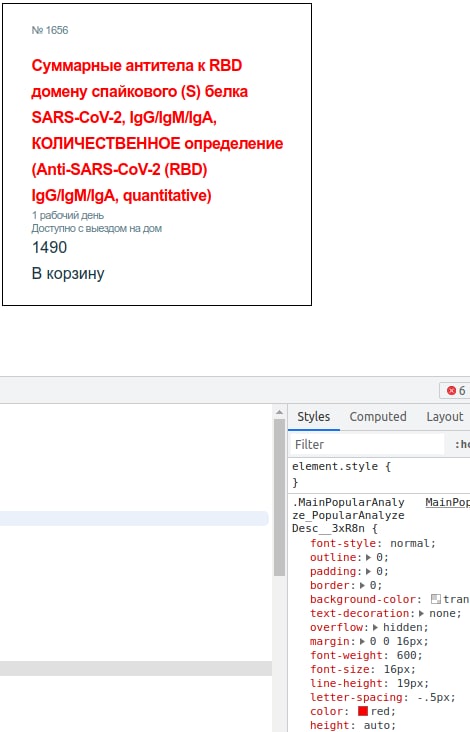470x732 pixels.
Task: Click the transparent background-color swatch
Action: (x=435, y=599)
